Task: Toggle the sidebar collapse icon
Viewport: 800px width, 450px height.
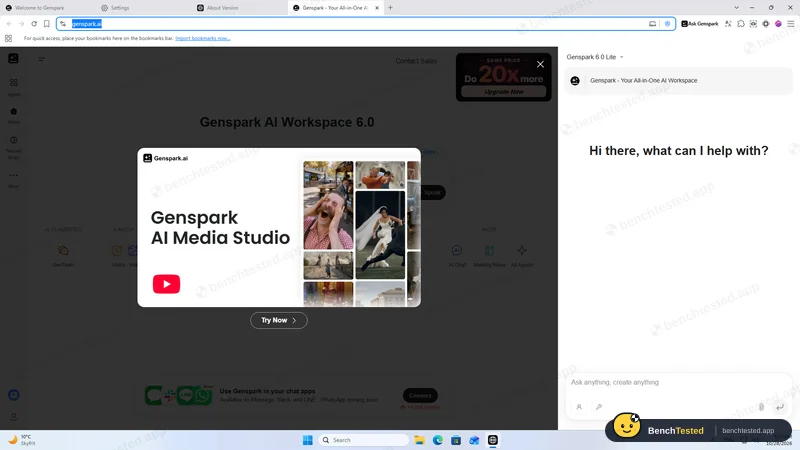Action: click(42, 59)
